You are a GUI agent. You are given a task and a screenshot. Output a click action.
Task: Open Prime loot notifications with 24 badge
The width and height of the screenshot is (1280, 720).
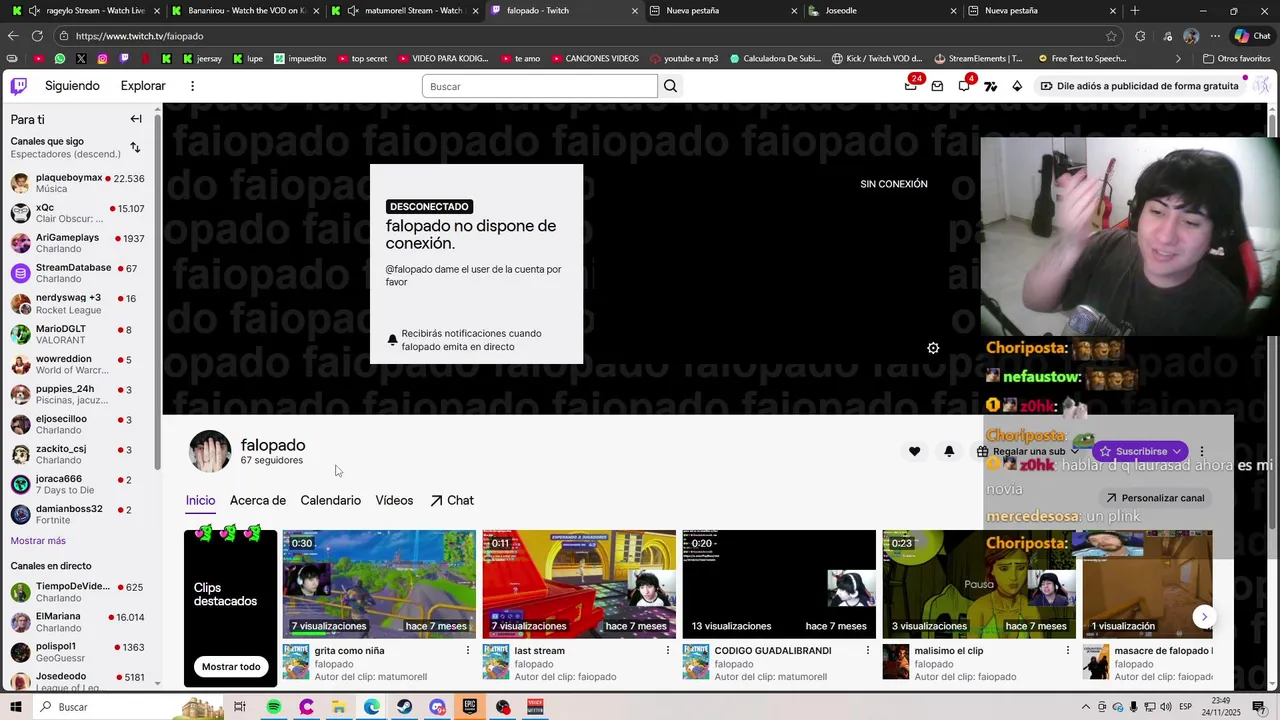click(x=911, y=86)
